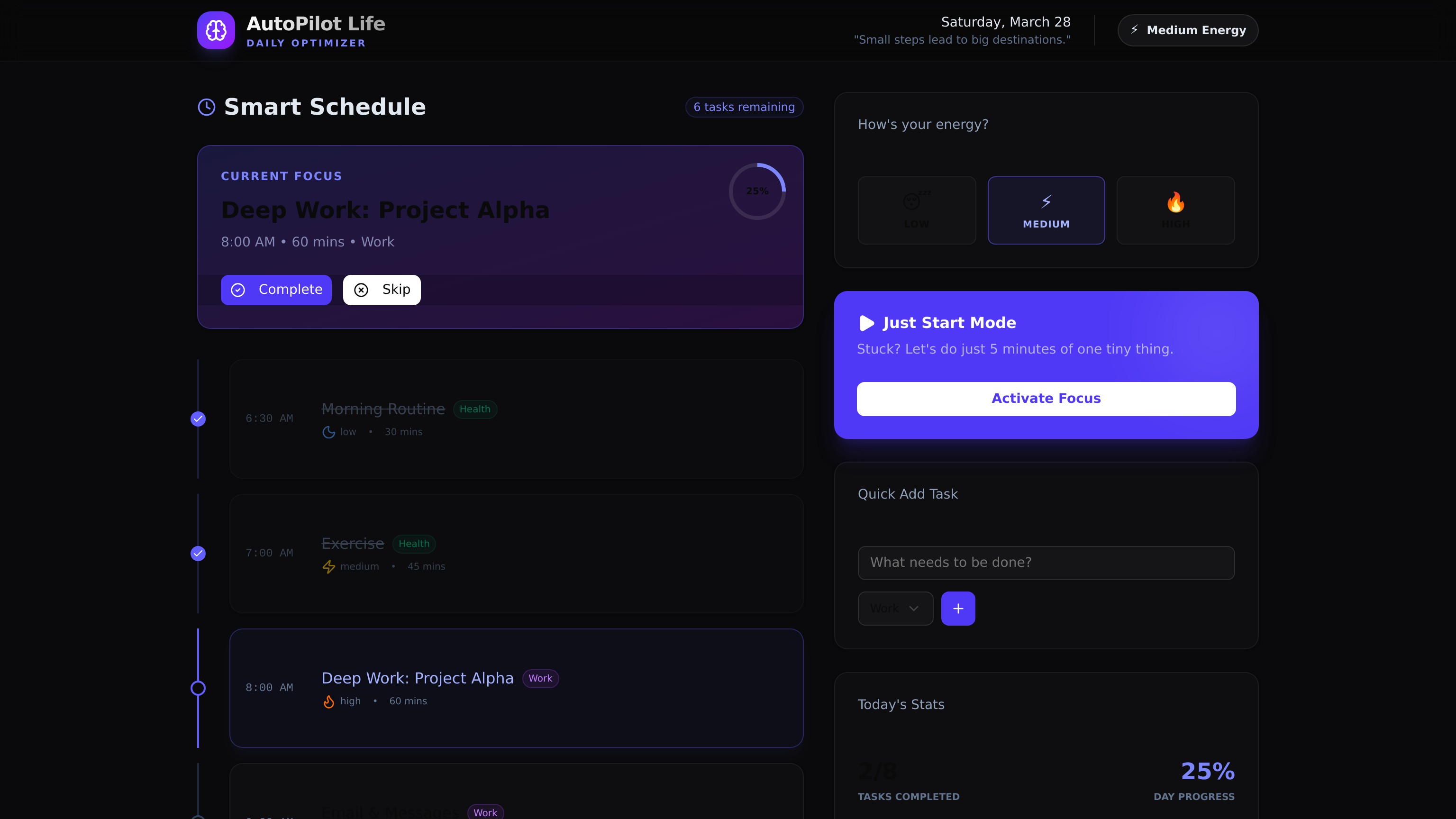Click the flame icon on Deep Work task

coord(328,701)
